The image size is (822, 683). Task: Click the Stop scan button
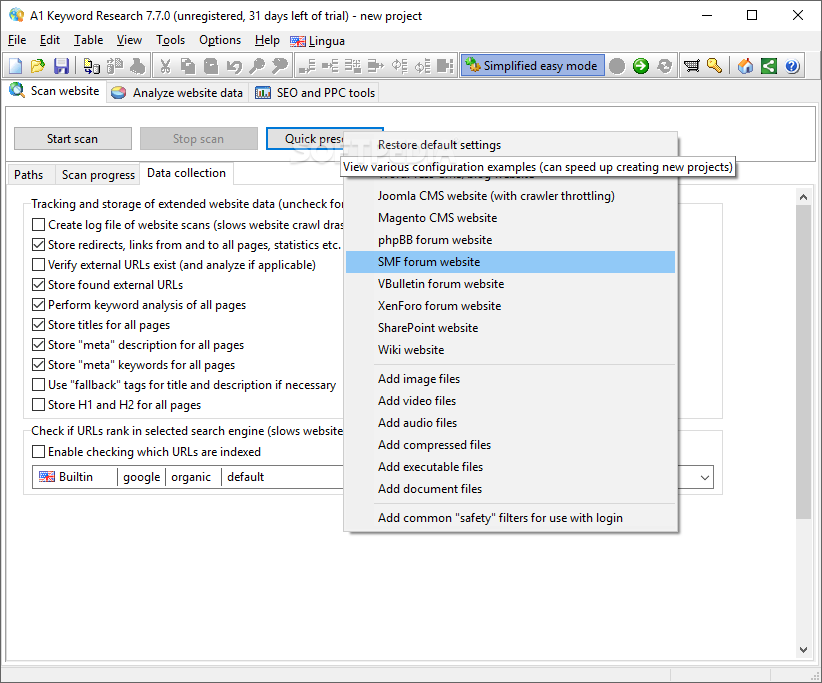[x=198, y=139]
